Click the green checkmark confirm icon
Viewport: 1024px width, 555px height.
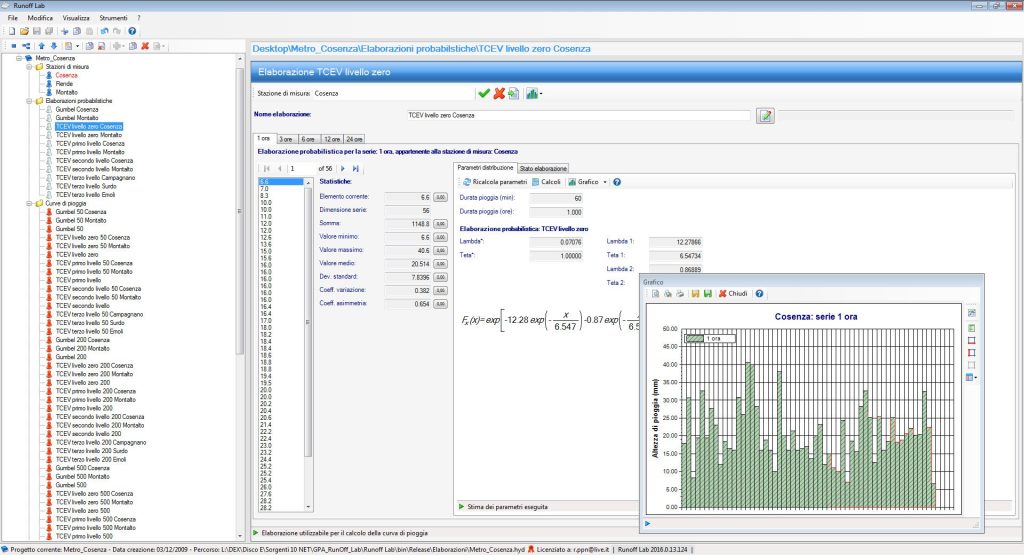point(484,93)
